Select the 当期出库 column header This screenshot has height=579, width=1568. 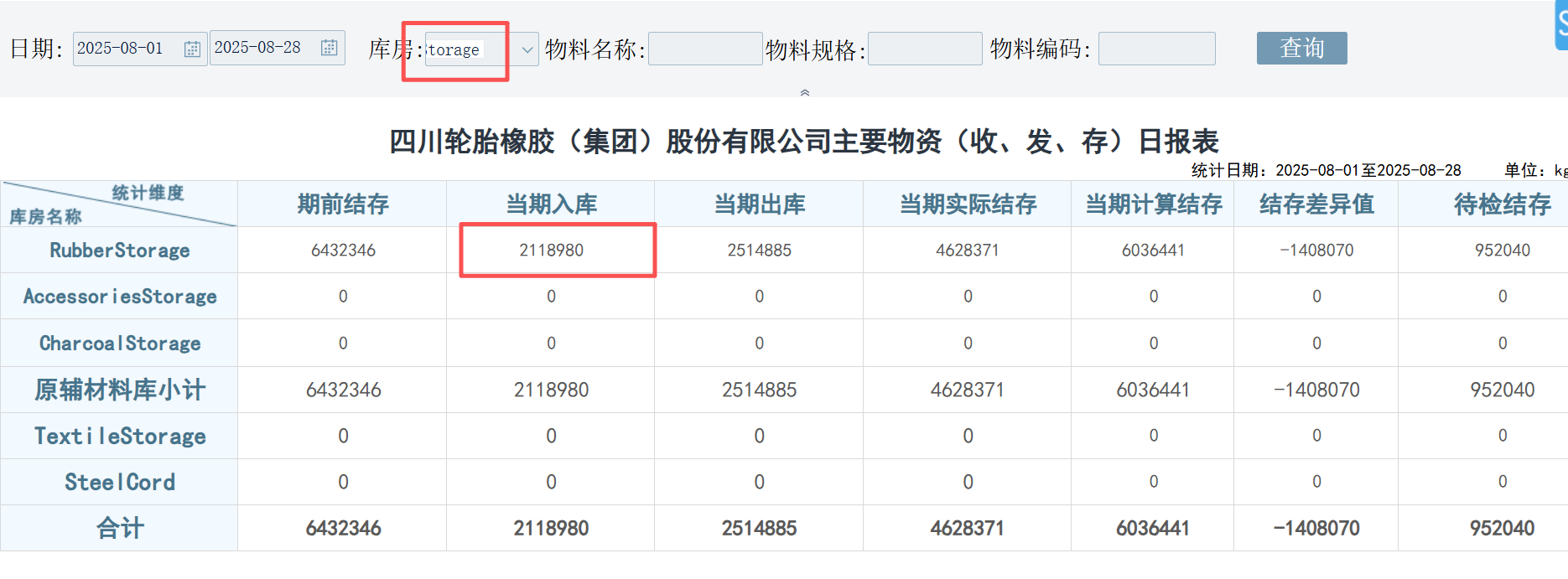tap(759, 204)
